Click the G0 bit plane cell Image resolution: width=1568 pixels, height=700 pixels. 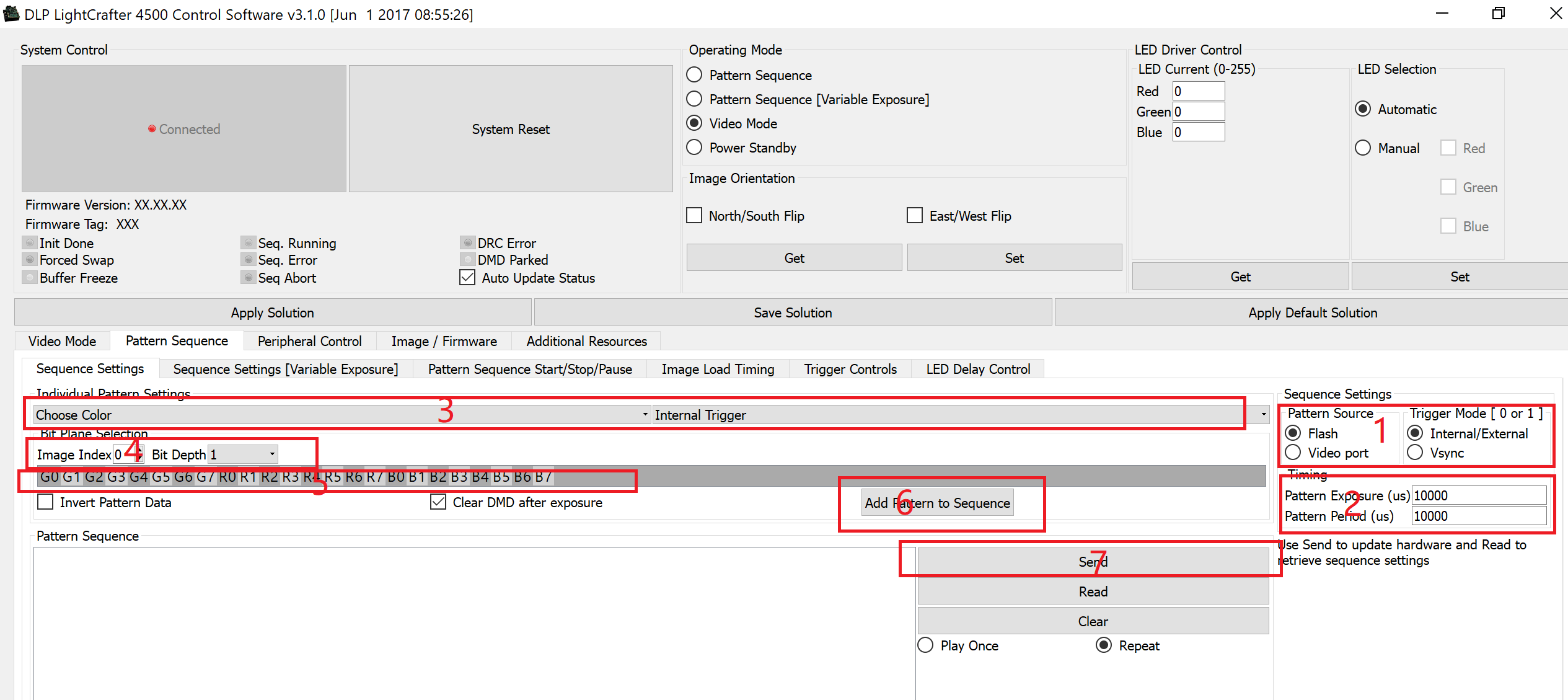pos(50,477)
